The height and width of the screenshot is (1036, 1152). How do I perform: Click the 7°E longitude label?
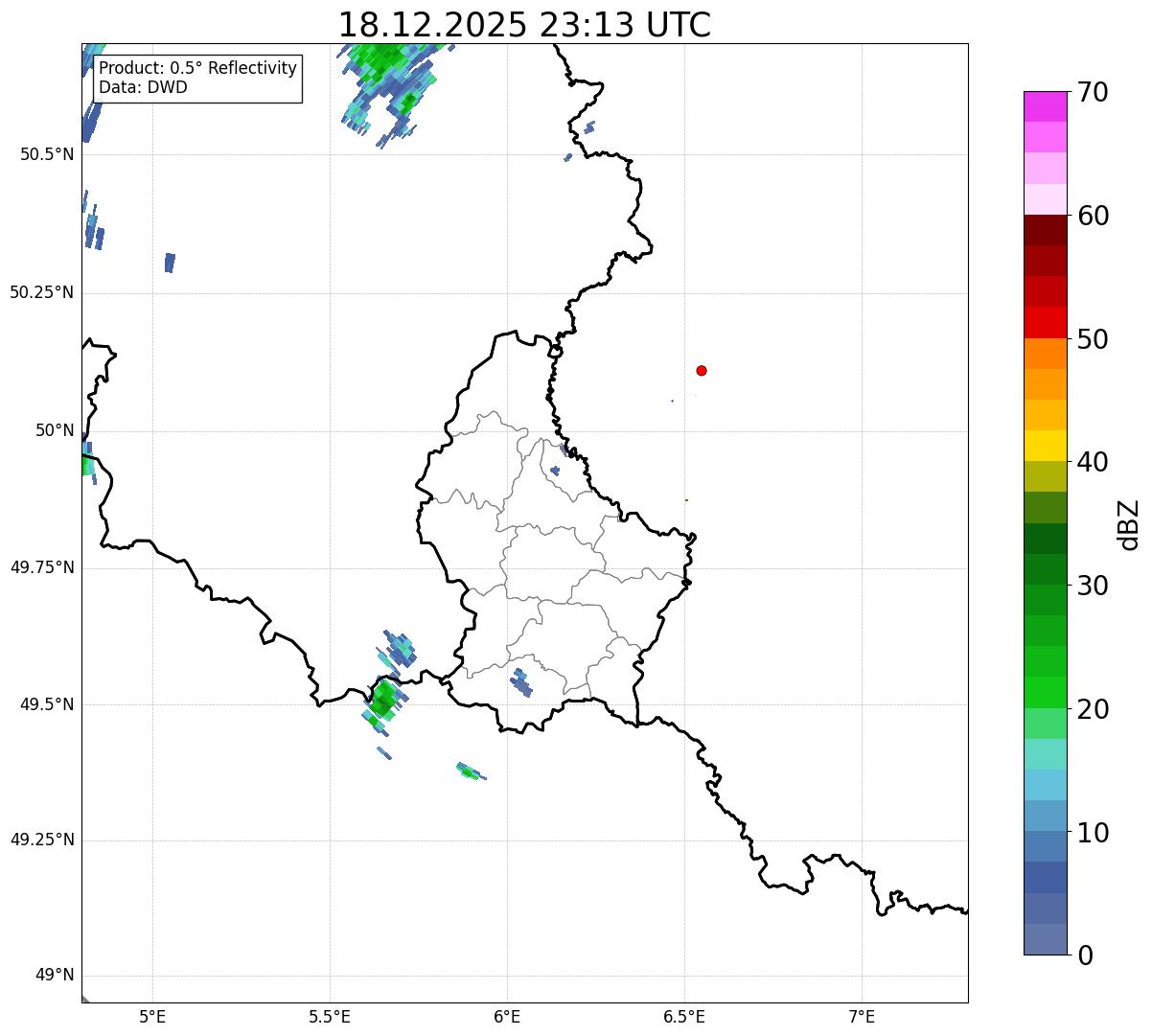point(862,1016)
